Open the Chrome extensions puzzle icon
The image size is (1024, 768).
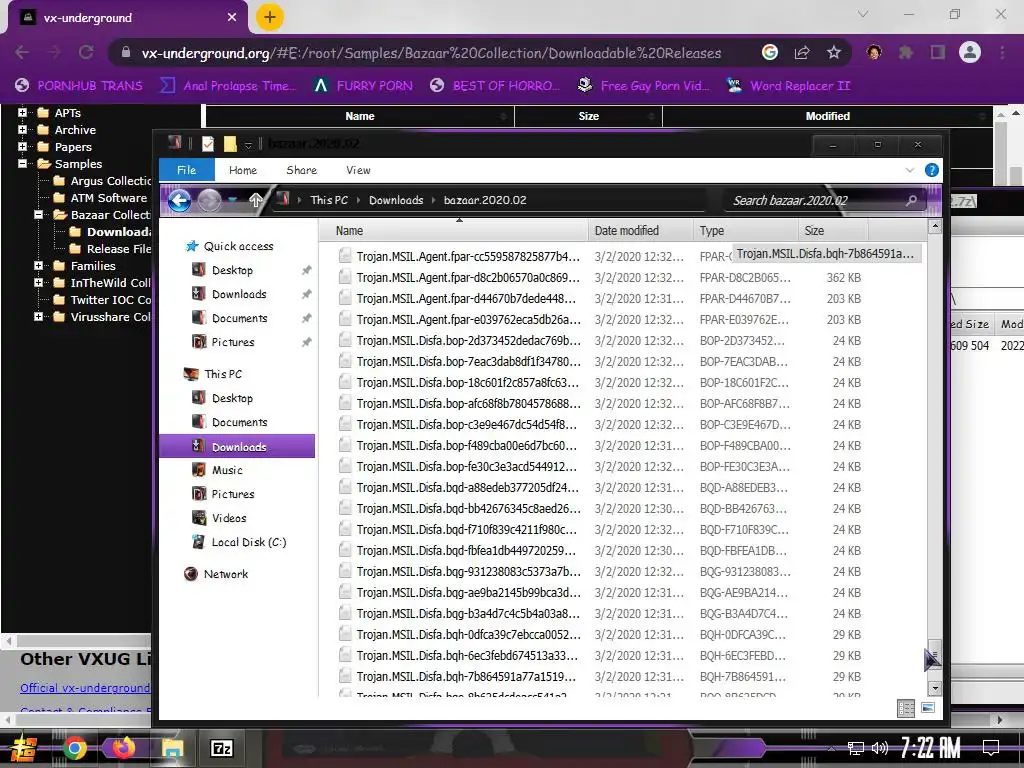(x=906, y=52)
